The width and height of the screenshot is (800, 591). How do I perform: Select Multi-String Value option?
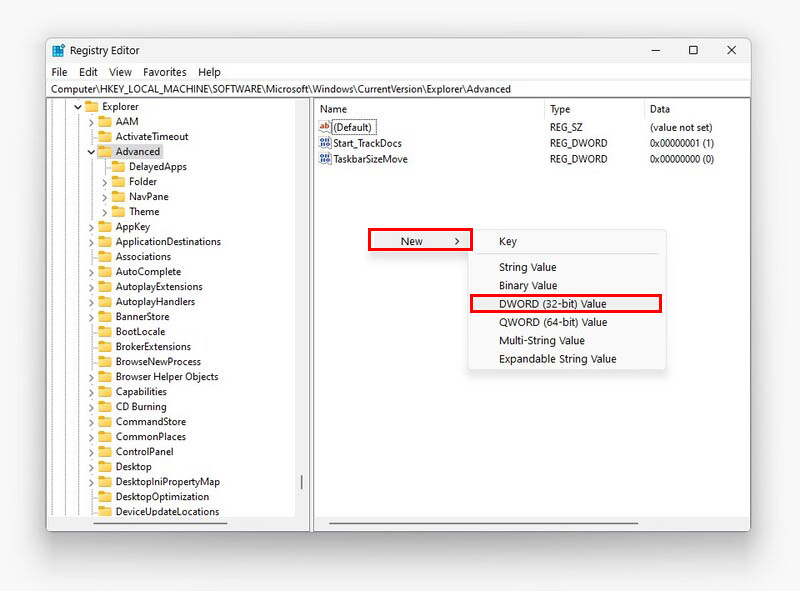coord(567,340)
